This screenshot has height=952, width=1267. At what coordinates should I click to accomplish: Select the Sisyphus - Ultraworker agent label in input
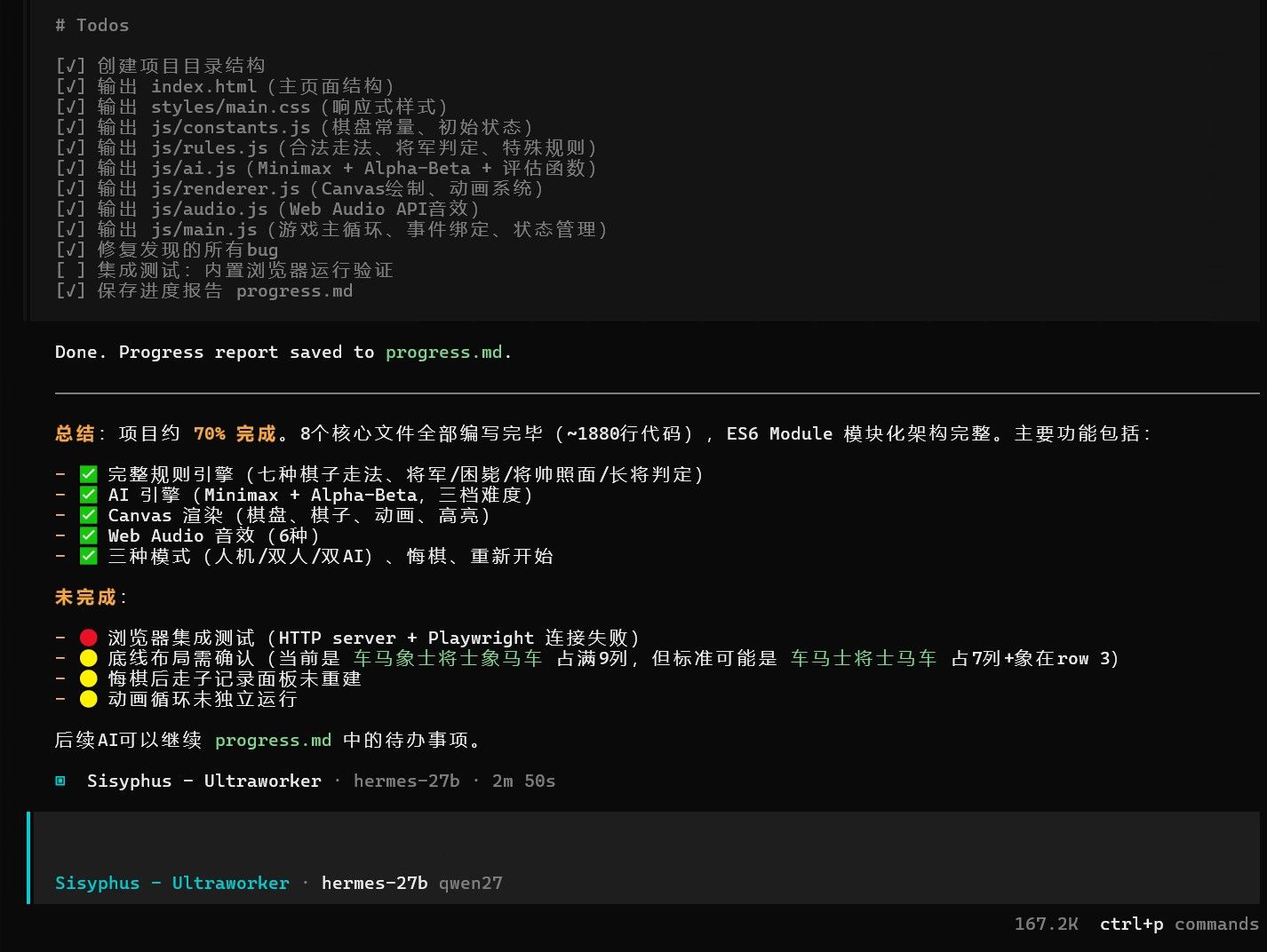[172, 883]
